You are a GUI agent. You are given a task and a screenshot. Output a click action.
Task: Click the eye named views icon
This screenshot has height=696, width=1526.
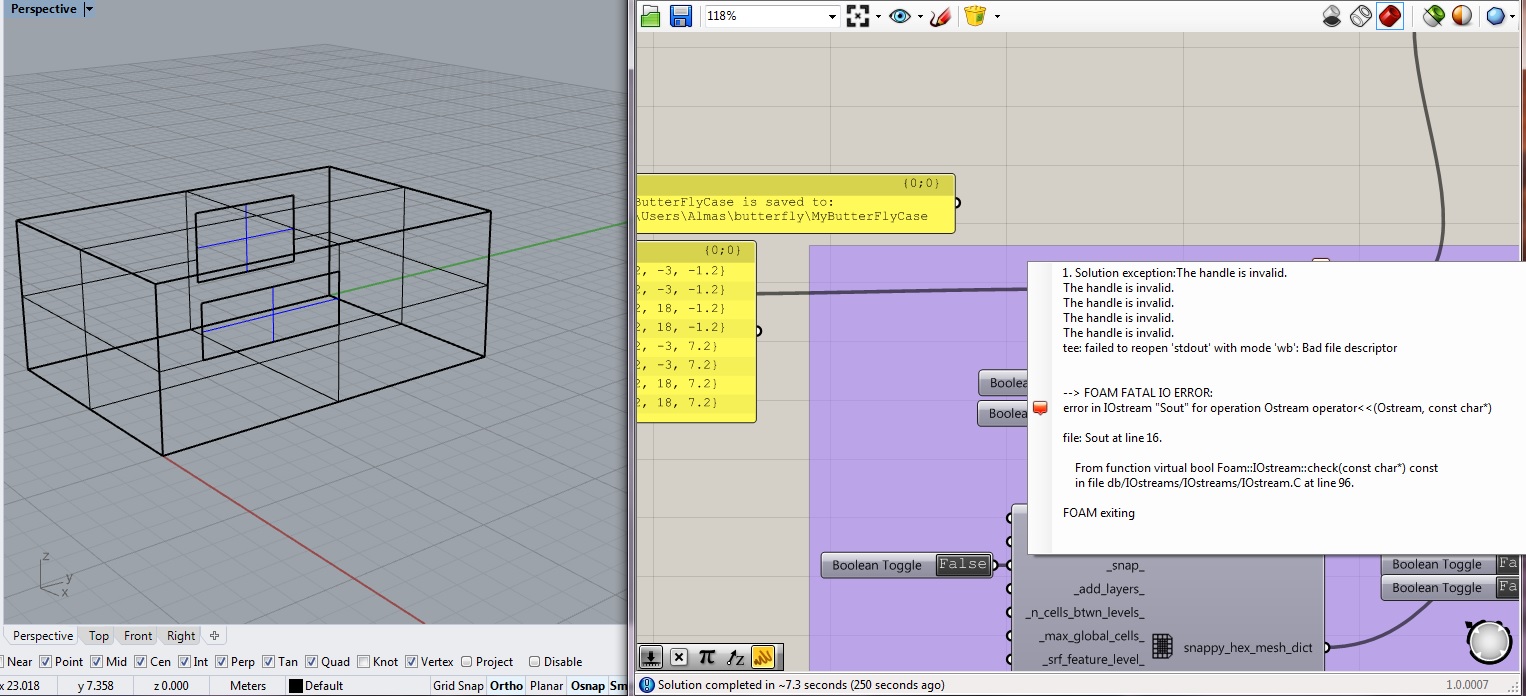899,16
